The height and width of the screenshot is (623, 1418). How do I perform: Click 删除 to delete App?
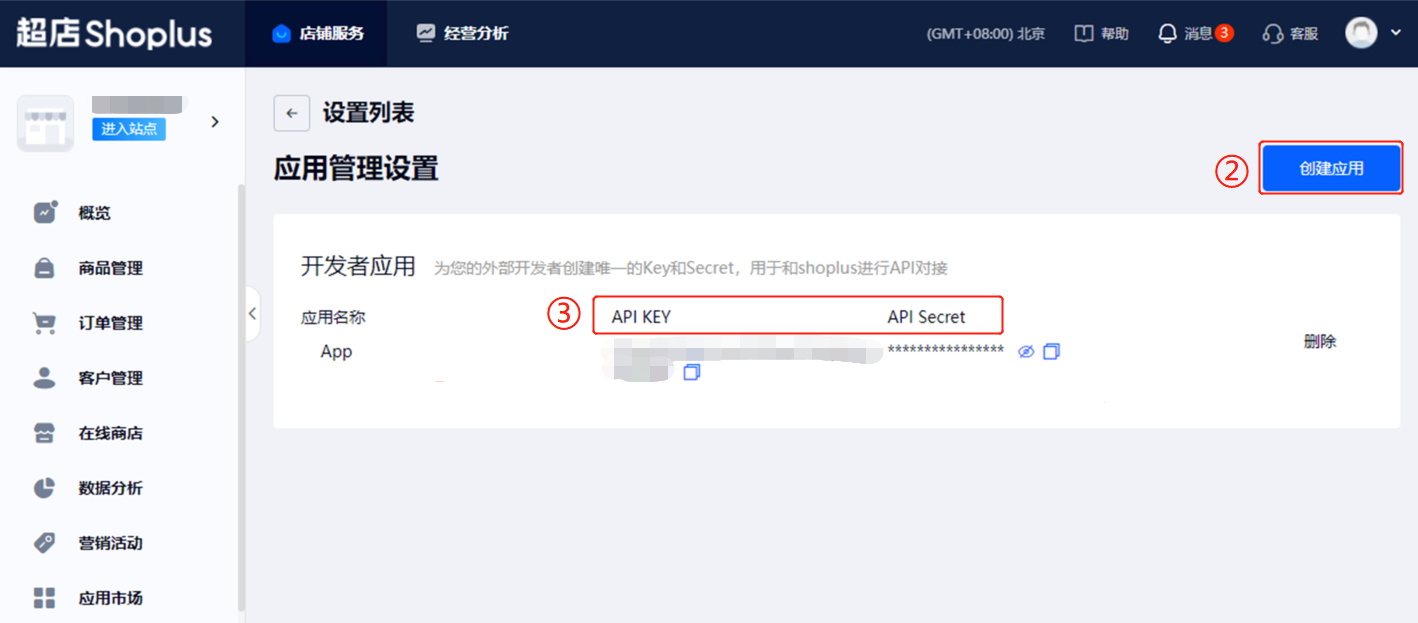1320,341
